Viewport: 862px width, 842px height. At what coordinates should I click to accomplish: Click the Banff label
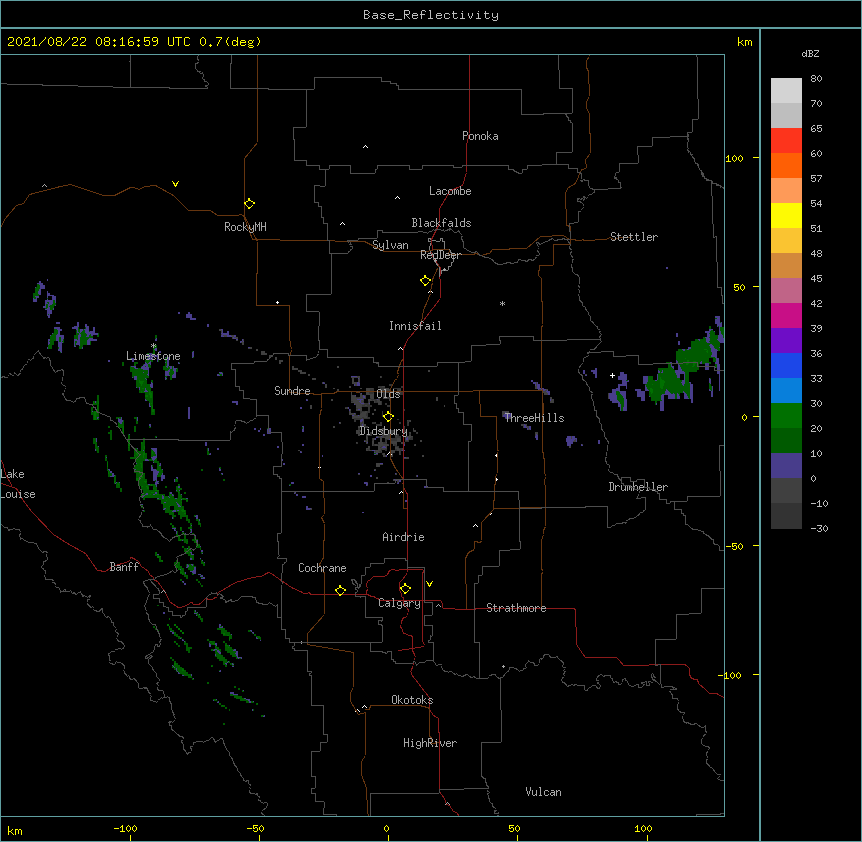point(124,567)
